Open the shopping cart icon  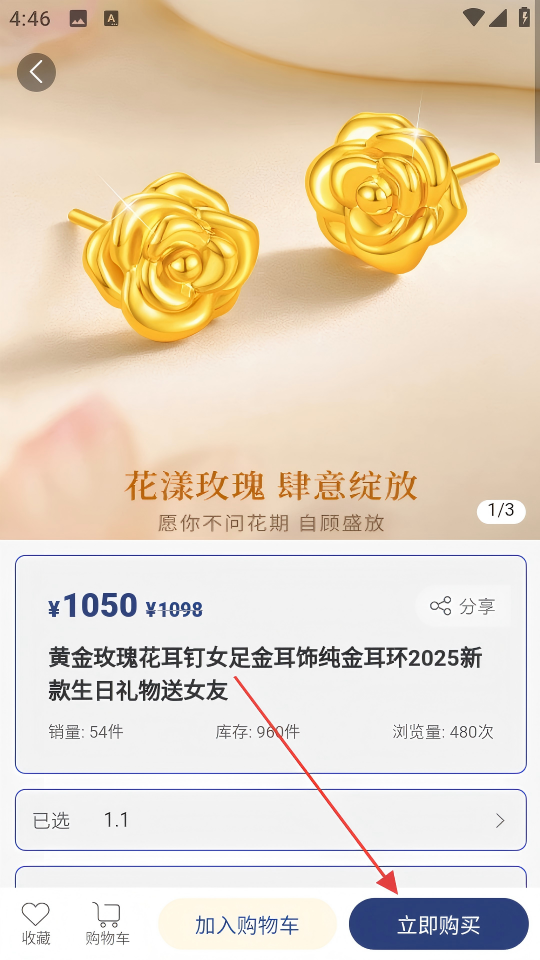107,914
